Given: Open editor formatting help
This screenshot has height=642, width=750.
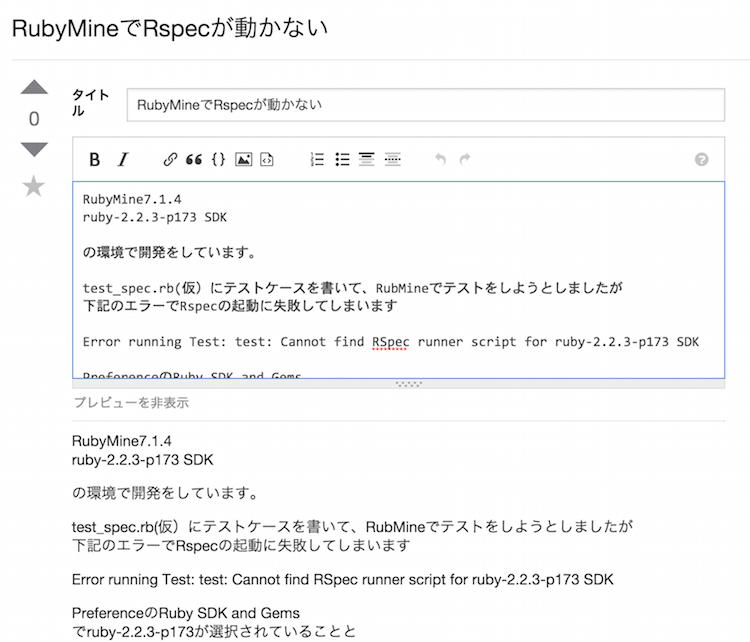Looking at the screenshot, I should point(701,159).
